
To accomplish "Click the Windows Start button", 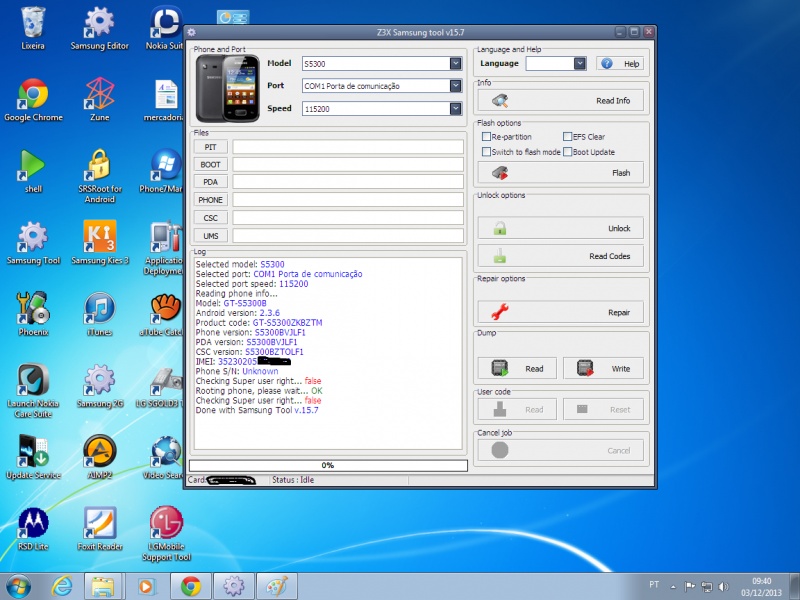I will (18, 586).
